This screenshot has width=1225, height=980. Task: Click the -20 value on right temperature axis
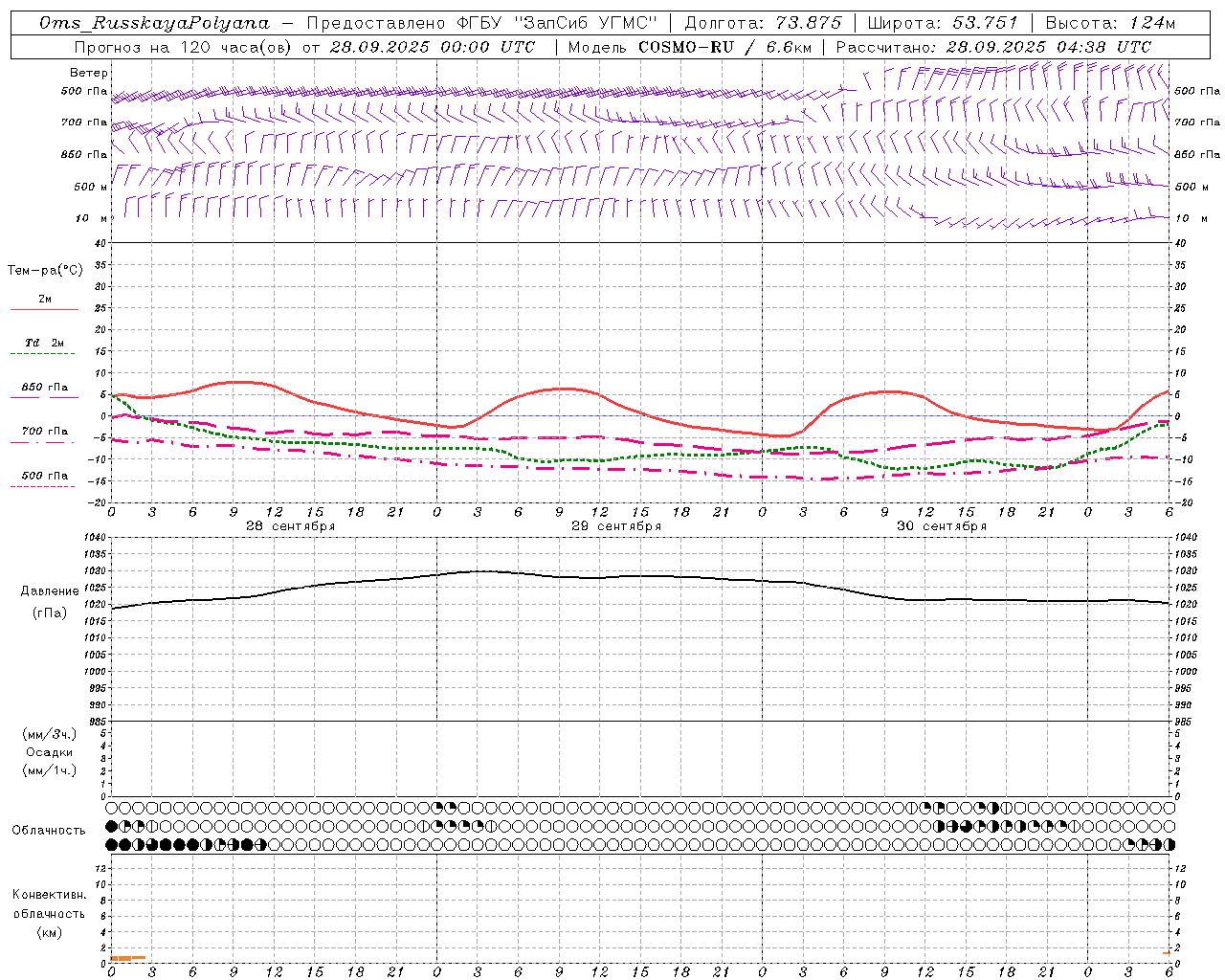point(1183,502)
